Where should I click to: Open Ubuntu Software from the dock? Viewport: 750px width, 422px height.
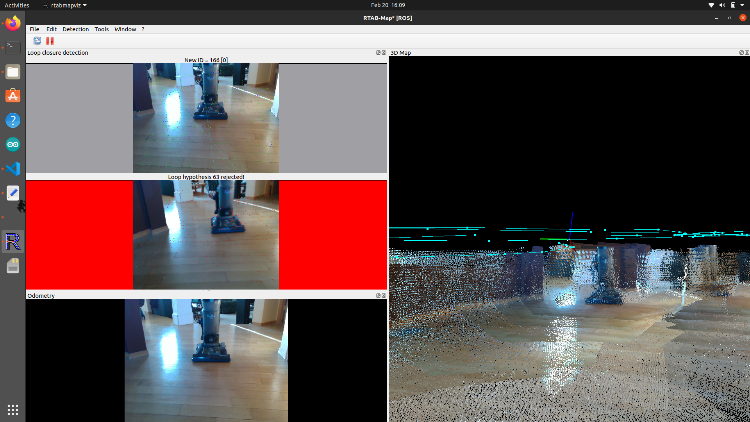point(13,96)
